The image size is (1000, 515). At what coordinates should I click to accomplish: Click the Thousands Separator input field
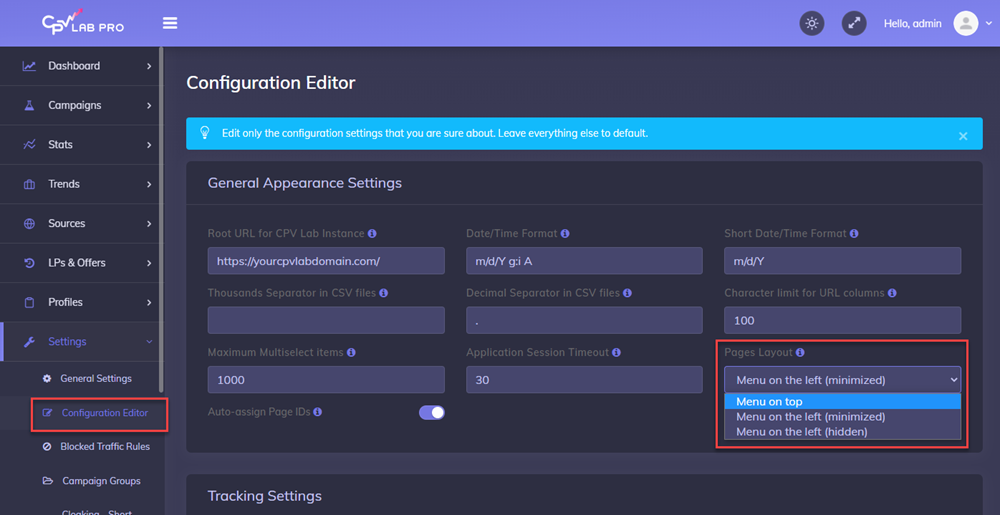tap(326, 321)
